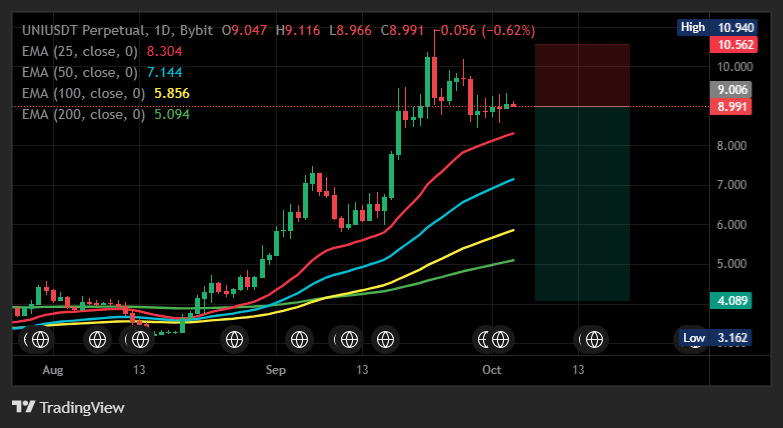Image resolution: width=783 pixels, height=428 pixels.
Task: Click the TradingView logo
Action: coord(68,407)
